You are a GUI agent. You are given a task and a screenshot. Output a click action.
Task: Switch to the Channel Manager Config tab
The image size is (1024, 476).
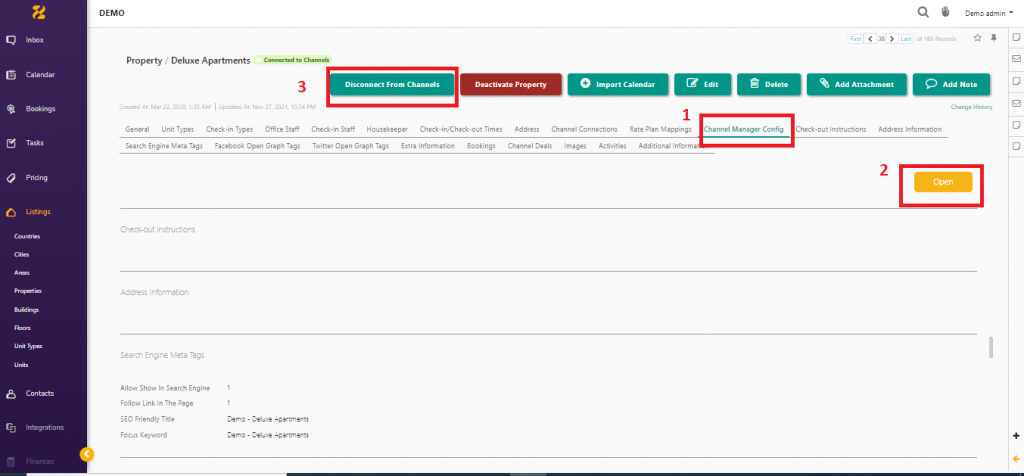coord(746,129)
